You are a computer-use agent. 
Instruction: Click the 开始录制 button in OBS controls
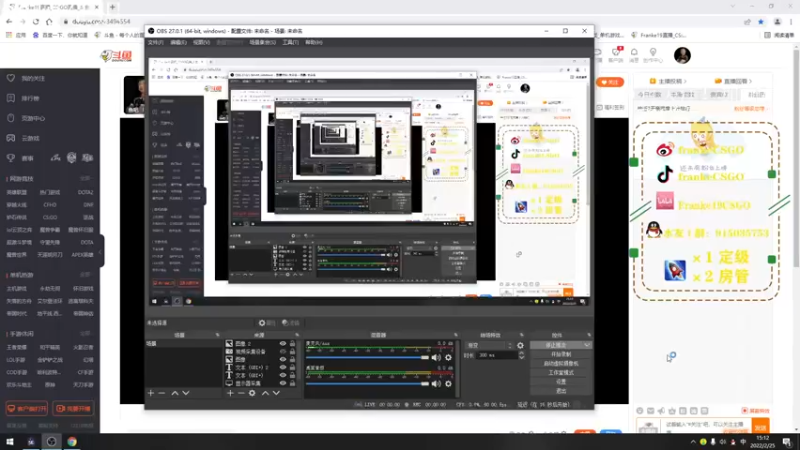[x=561, y=355]
